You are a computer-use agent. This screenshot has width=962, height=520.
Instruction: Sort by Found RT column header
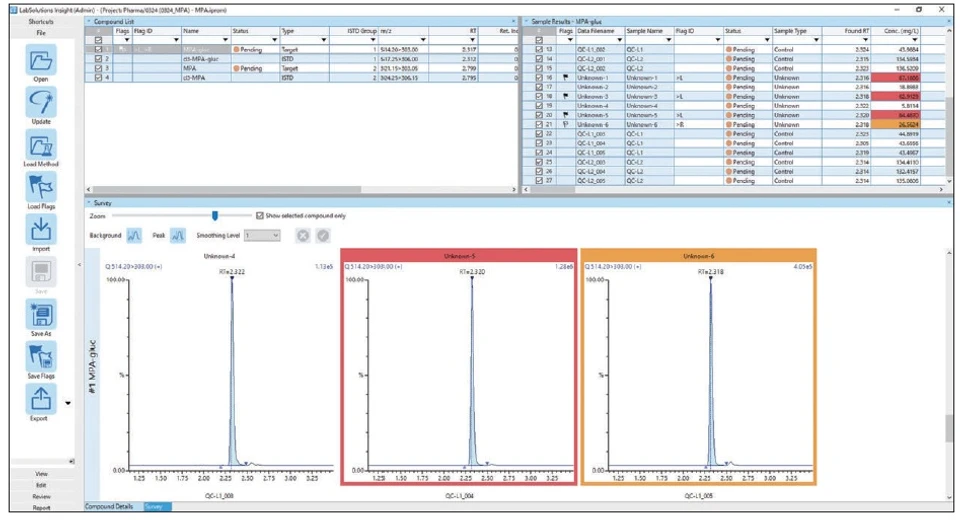[847, 31]
